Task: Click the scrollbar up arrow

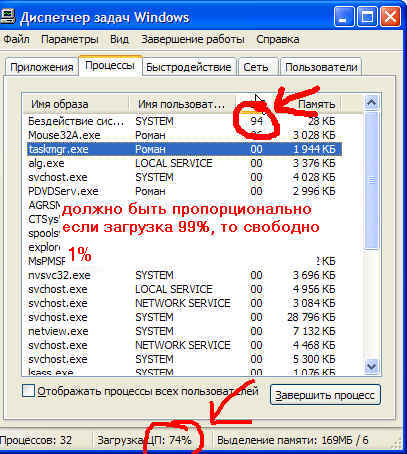Action: pos(371,103)
